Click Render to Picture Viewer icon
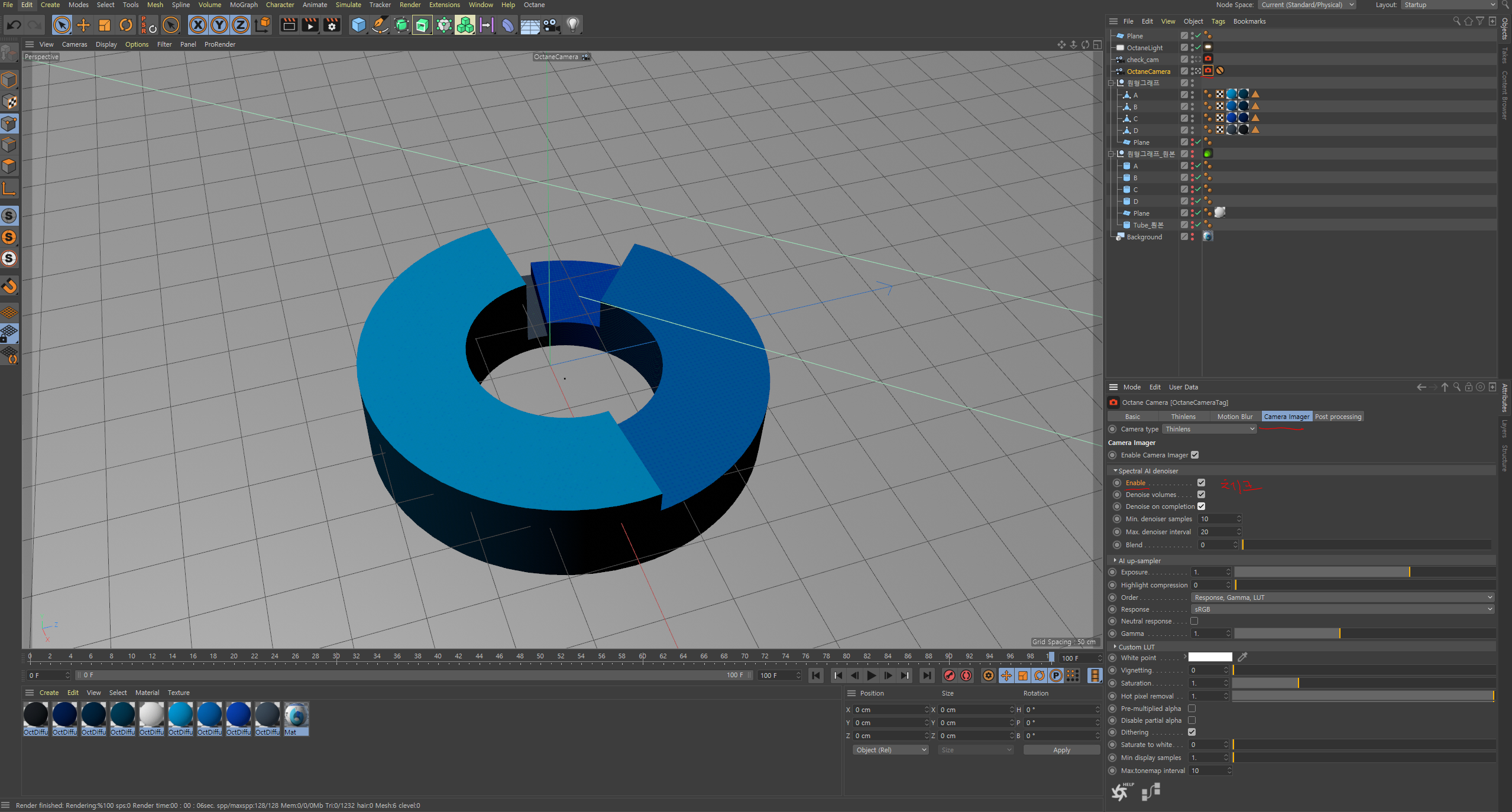This screenshot has width=1512, height=812. coord(310,25)
